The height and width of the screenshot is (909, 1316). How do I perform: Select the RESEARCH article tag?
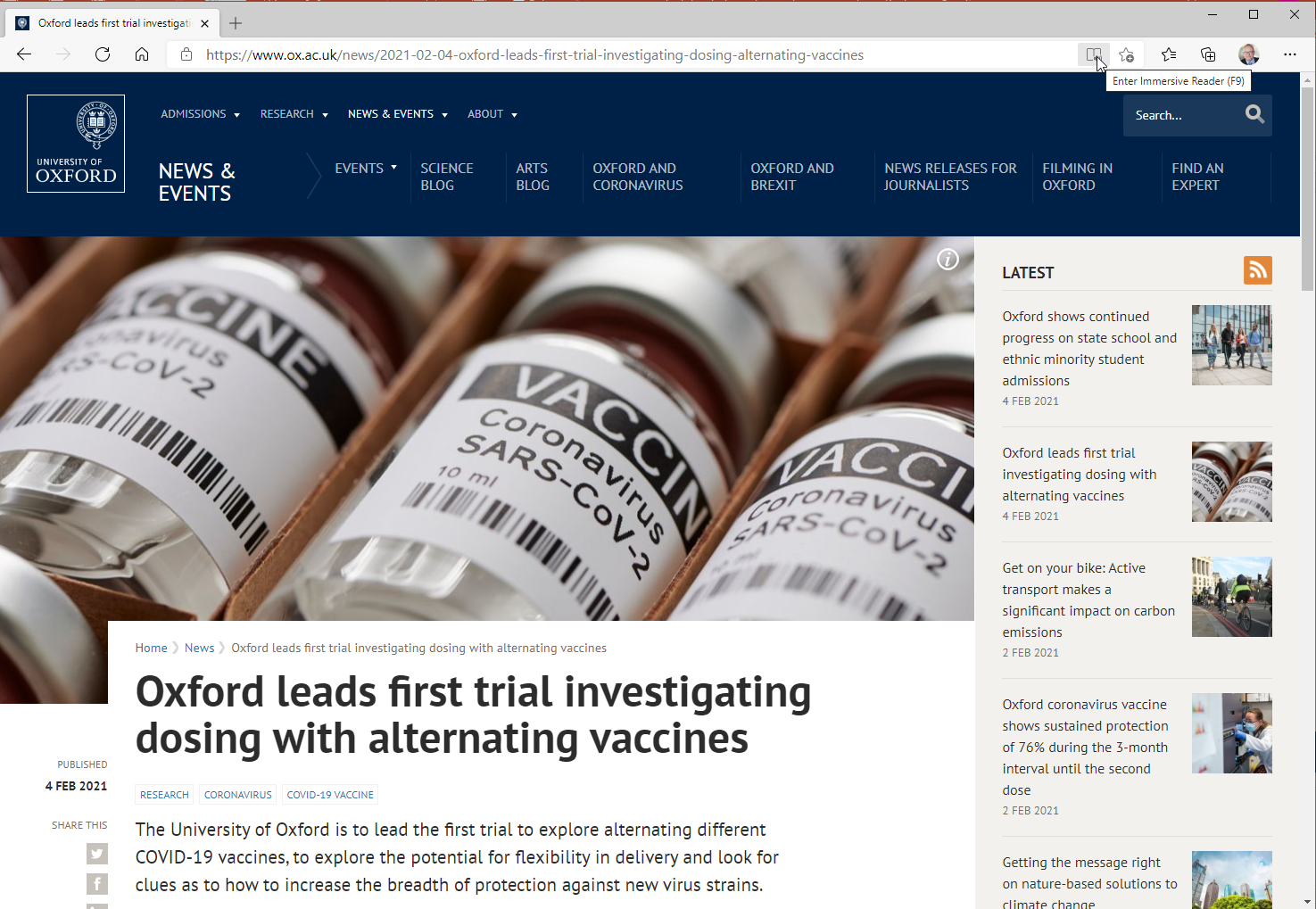164,795
